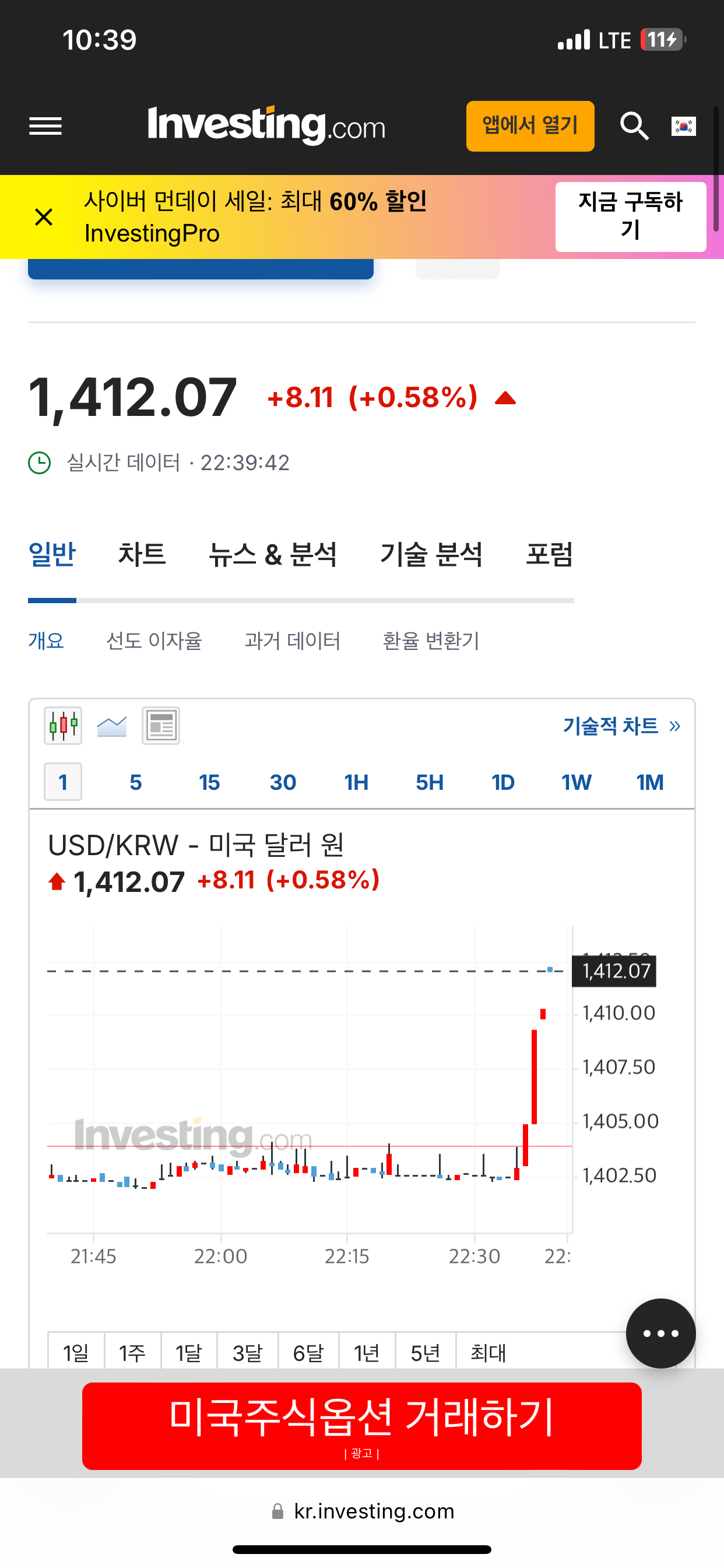Image resolution: width=724 pixels, height=1568 pixels.
Task: Select the 1H chart interval
Action: click(x=356, y=782)
